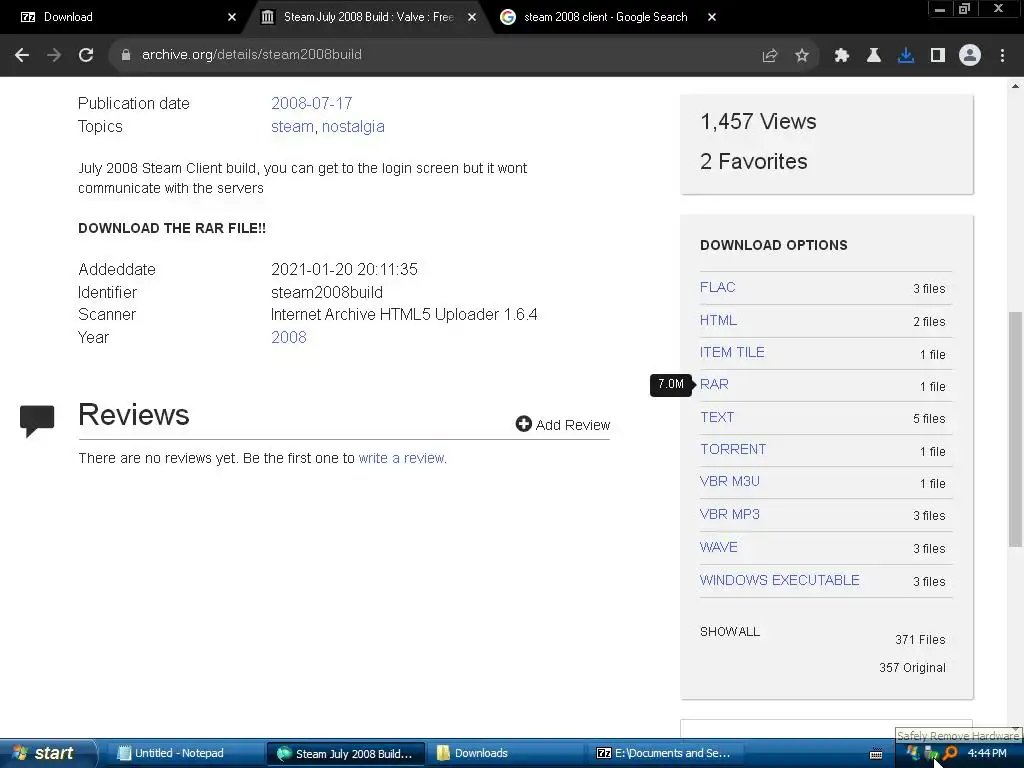This screenshot has width=1024, height=768.
Task: Toggle the side panel icon
Action: (x=938, y=56)
